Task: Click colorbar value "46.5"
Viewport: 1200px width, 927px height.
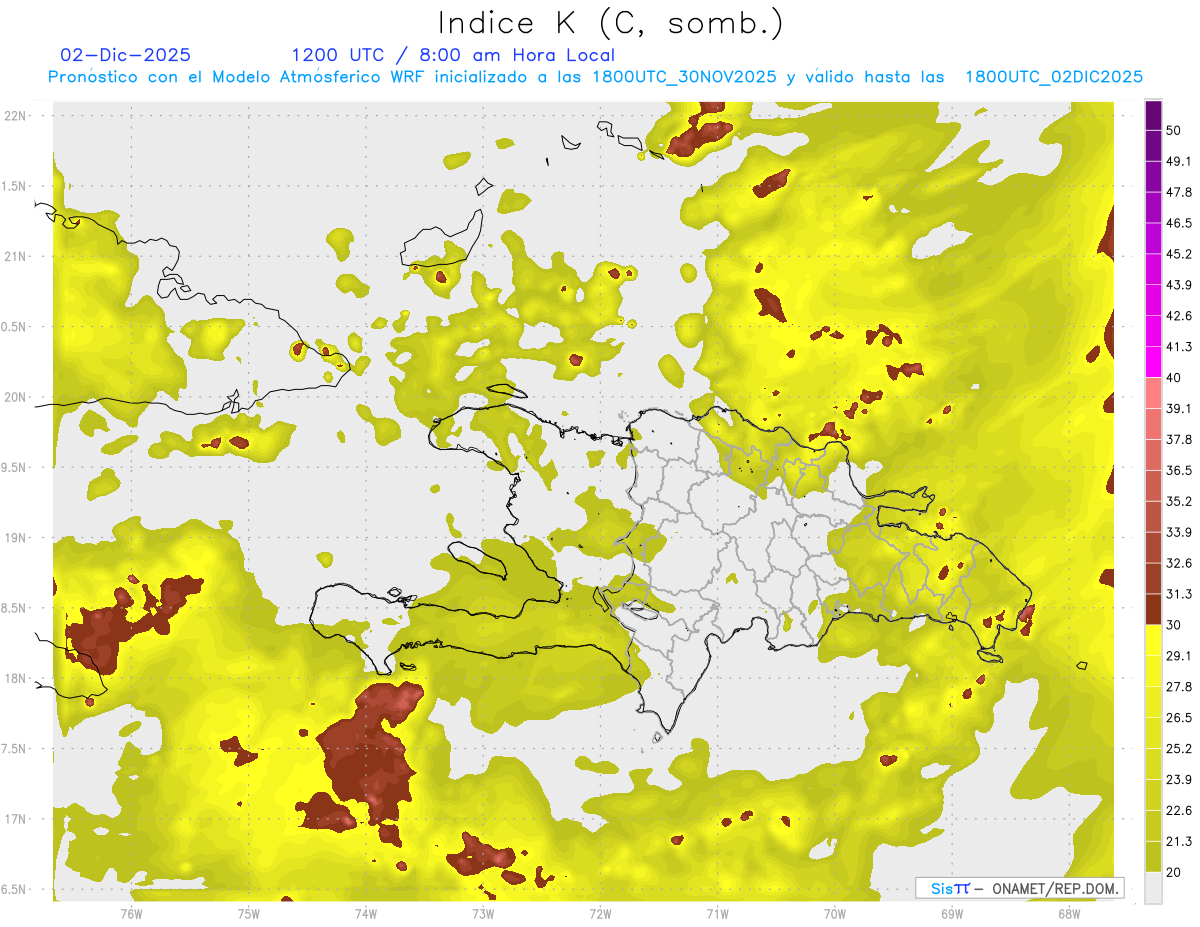Action: point(1179,223)
